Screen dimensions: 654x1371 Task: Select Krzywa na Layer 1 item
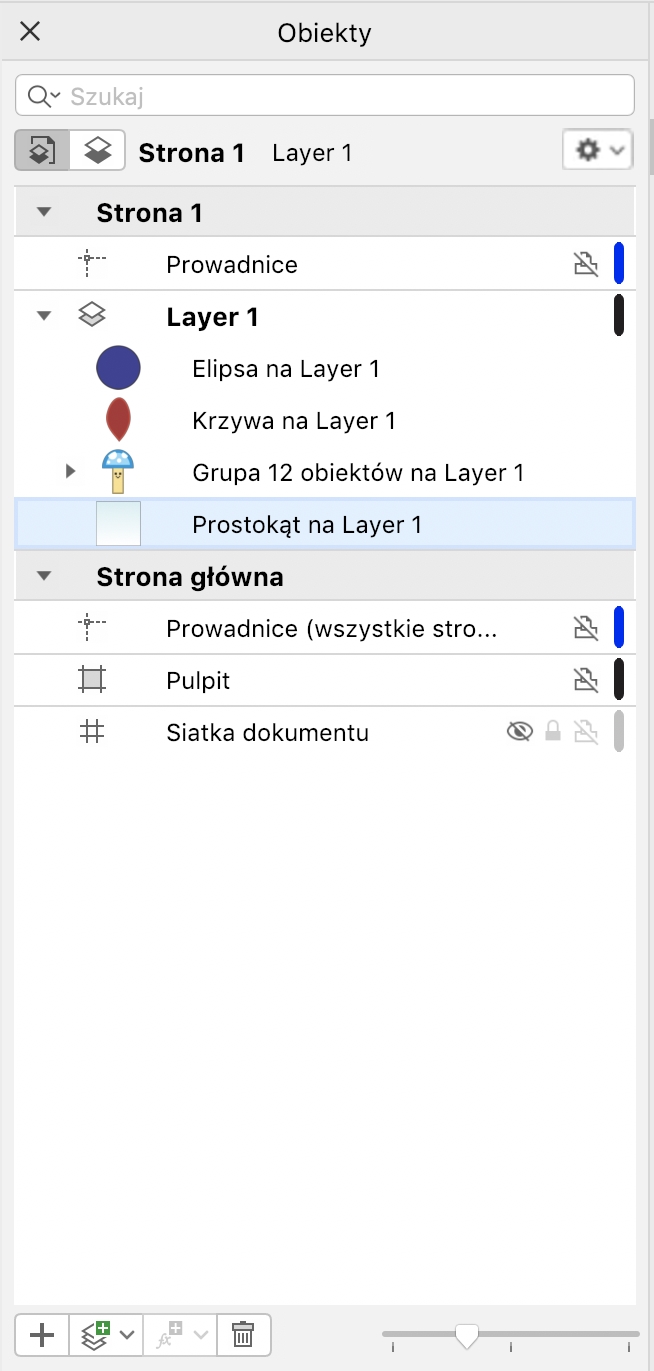[x=294, y=421]
